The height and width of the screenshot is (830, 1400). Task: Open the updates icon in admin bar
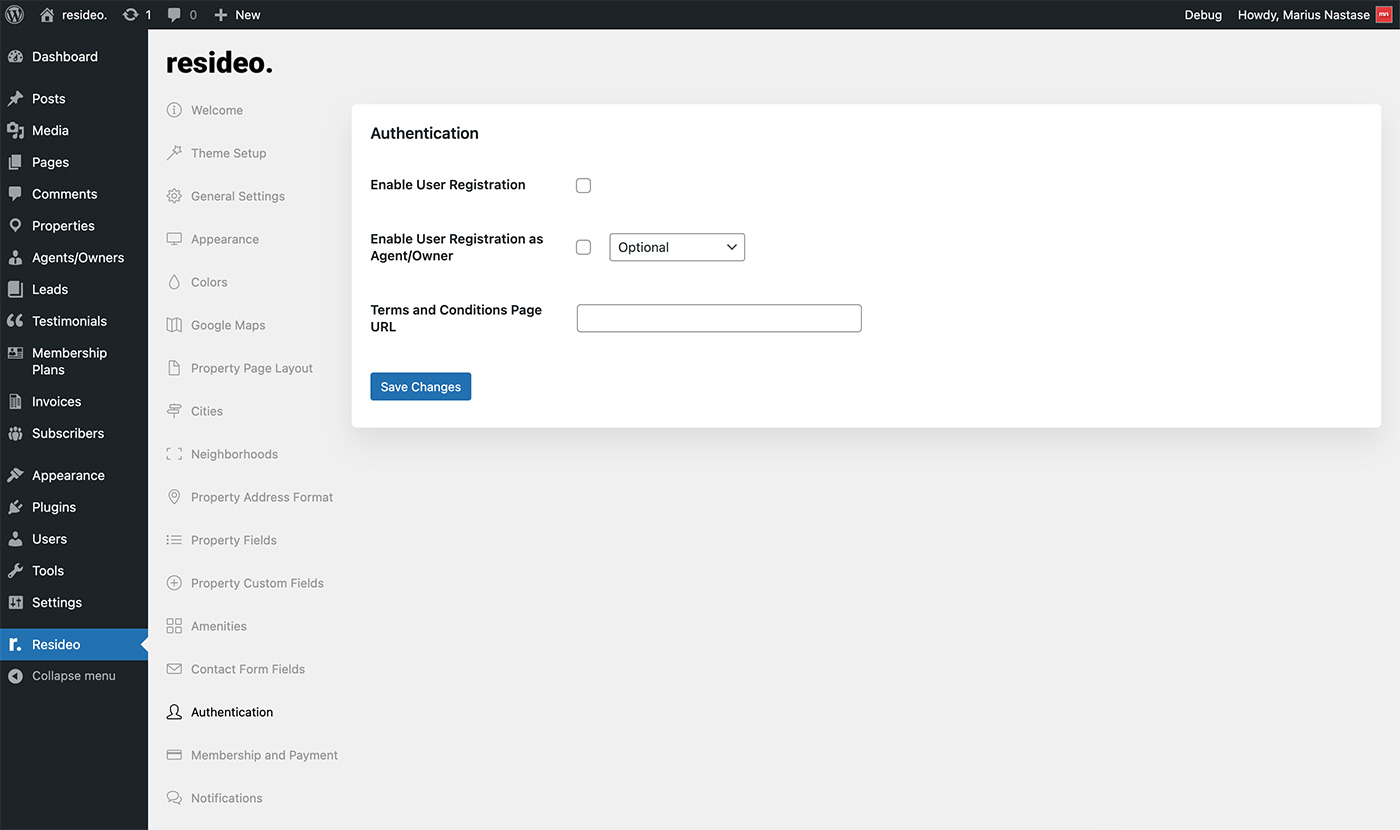(x=130, y=15)
